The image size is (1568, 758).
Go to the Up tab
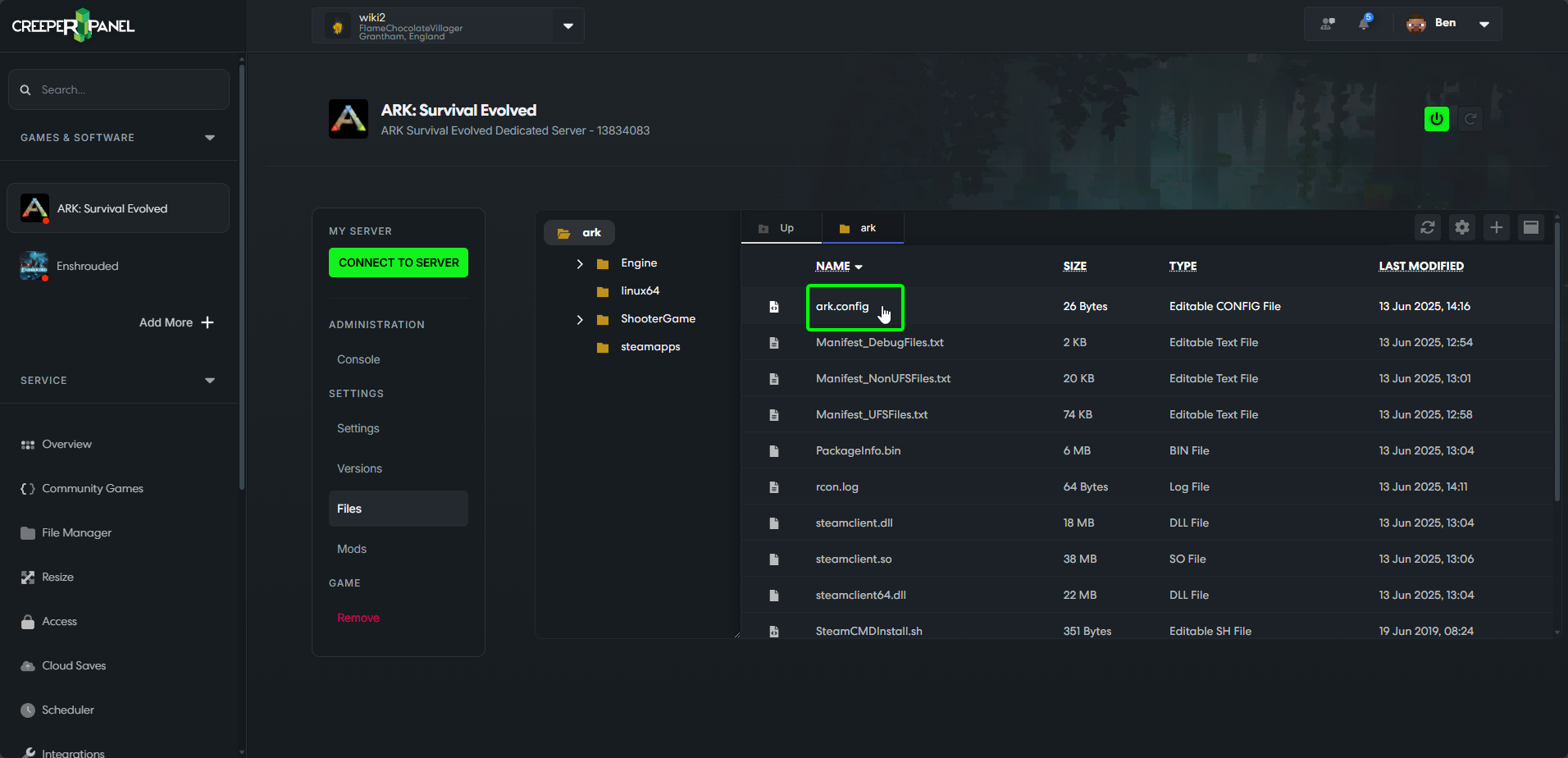coord(781,228)
